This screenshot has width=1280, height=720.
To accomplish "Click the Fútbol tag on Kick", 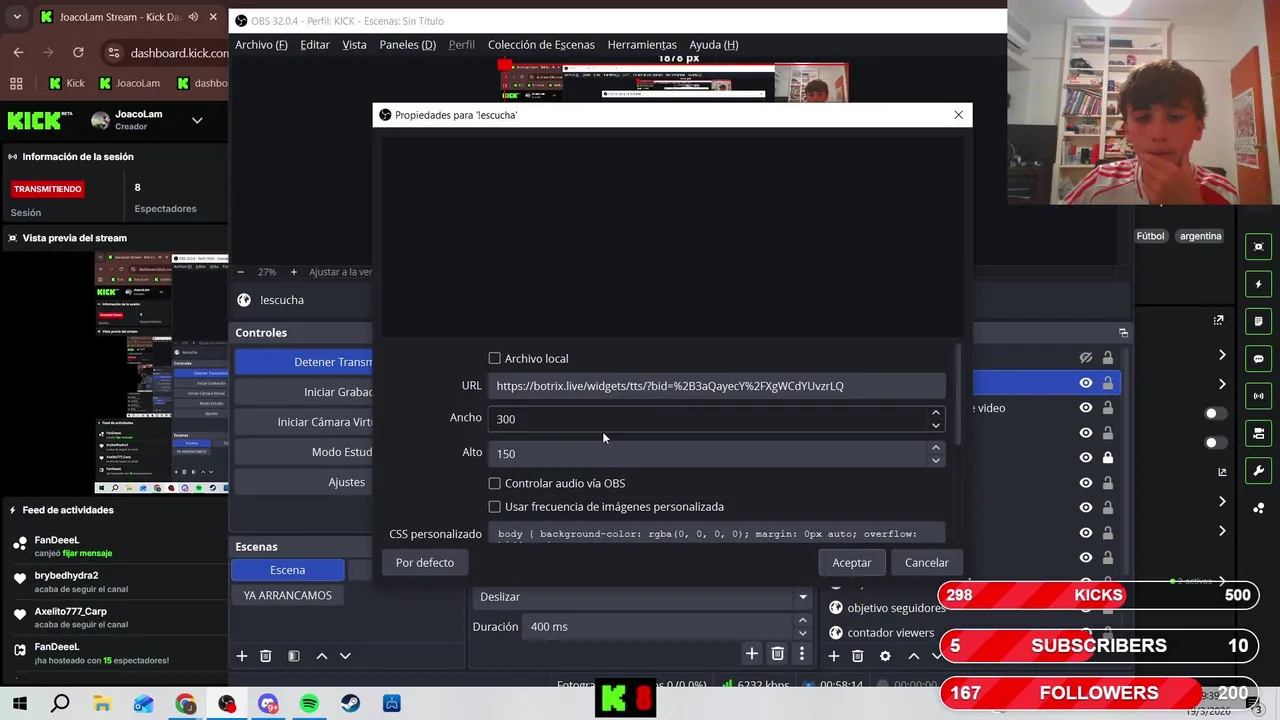I will tap(1150, 236).
